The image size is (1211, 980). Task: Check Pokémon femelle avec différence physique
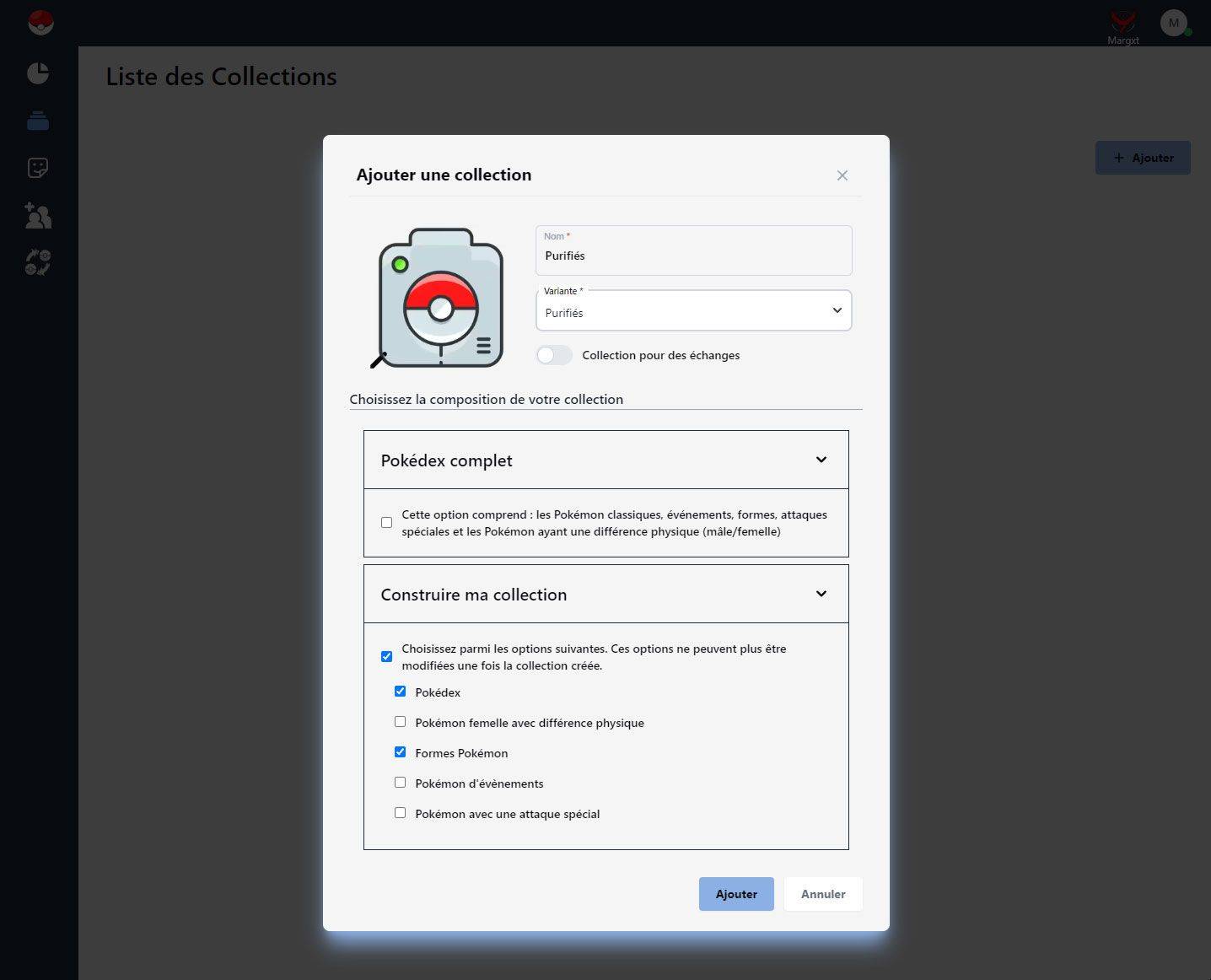401,722
